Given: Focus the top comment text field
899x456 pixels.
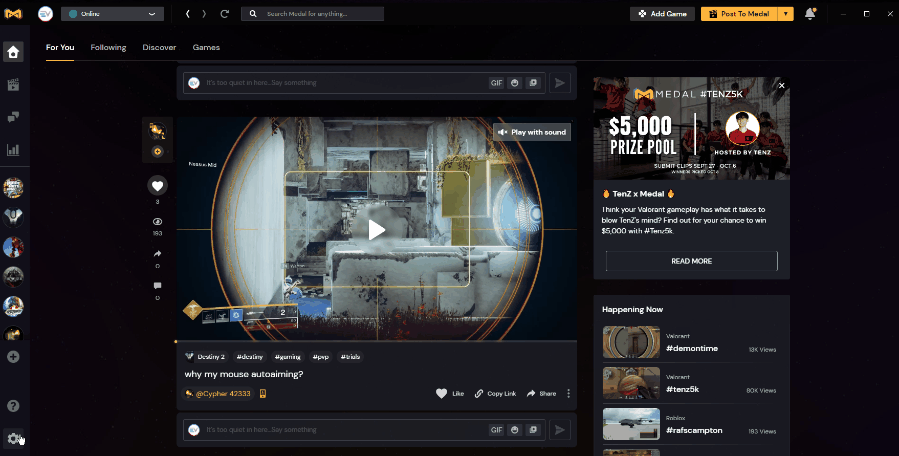Looking at the screenshot, I should [x=344, y=83].
